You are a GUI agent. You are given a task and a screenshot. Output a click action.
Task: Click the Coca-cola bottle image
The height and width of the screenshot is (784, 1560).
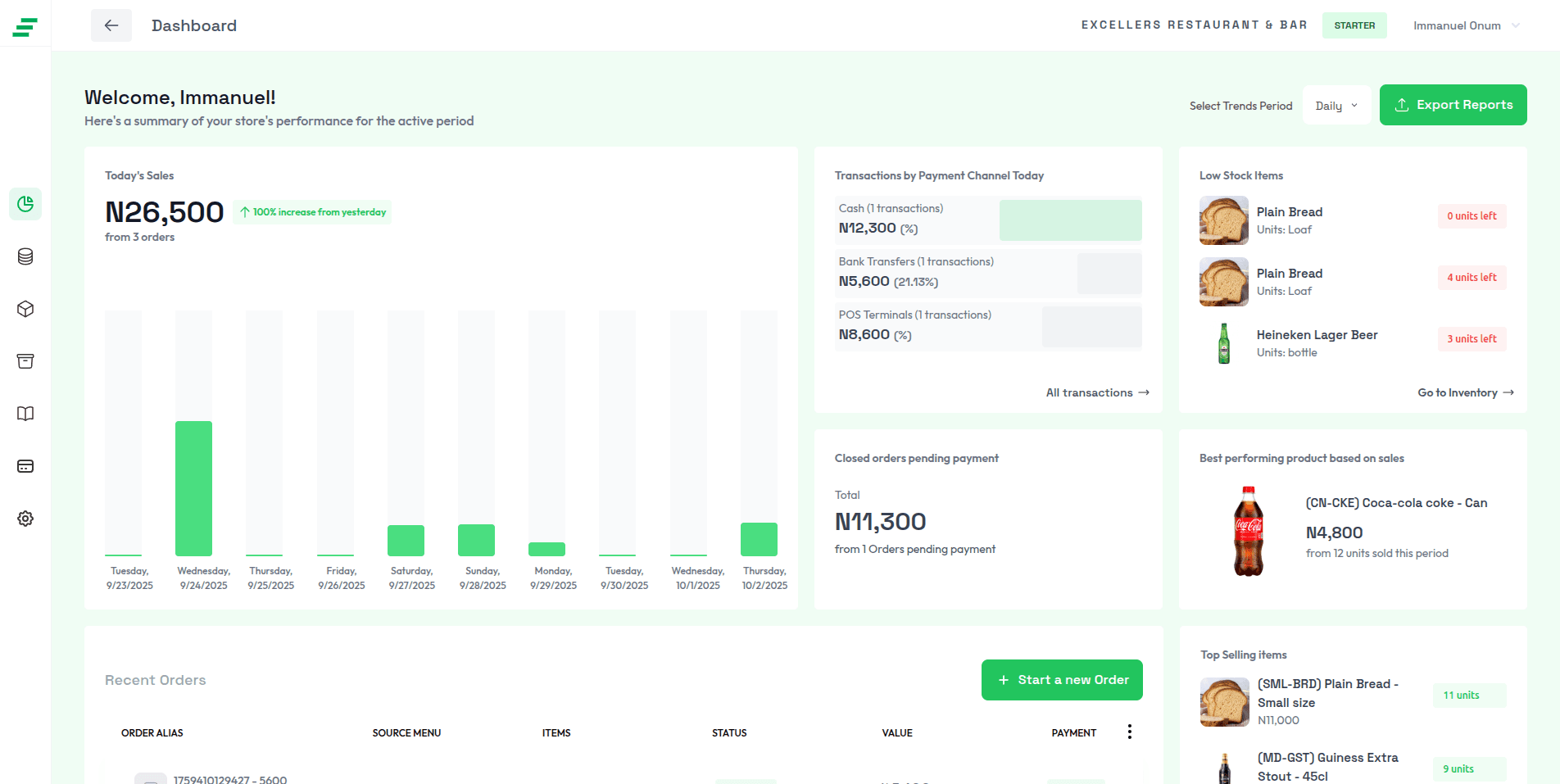click(x=1249, y=531)
